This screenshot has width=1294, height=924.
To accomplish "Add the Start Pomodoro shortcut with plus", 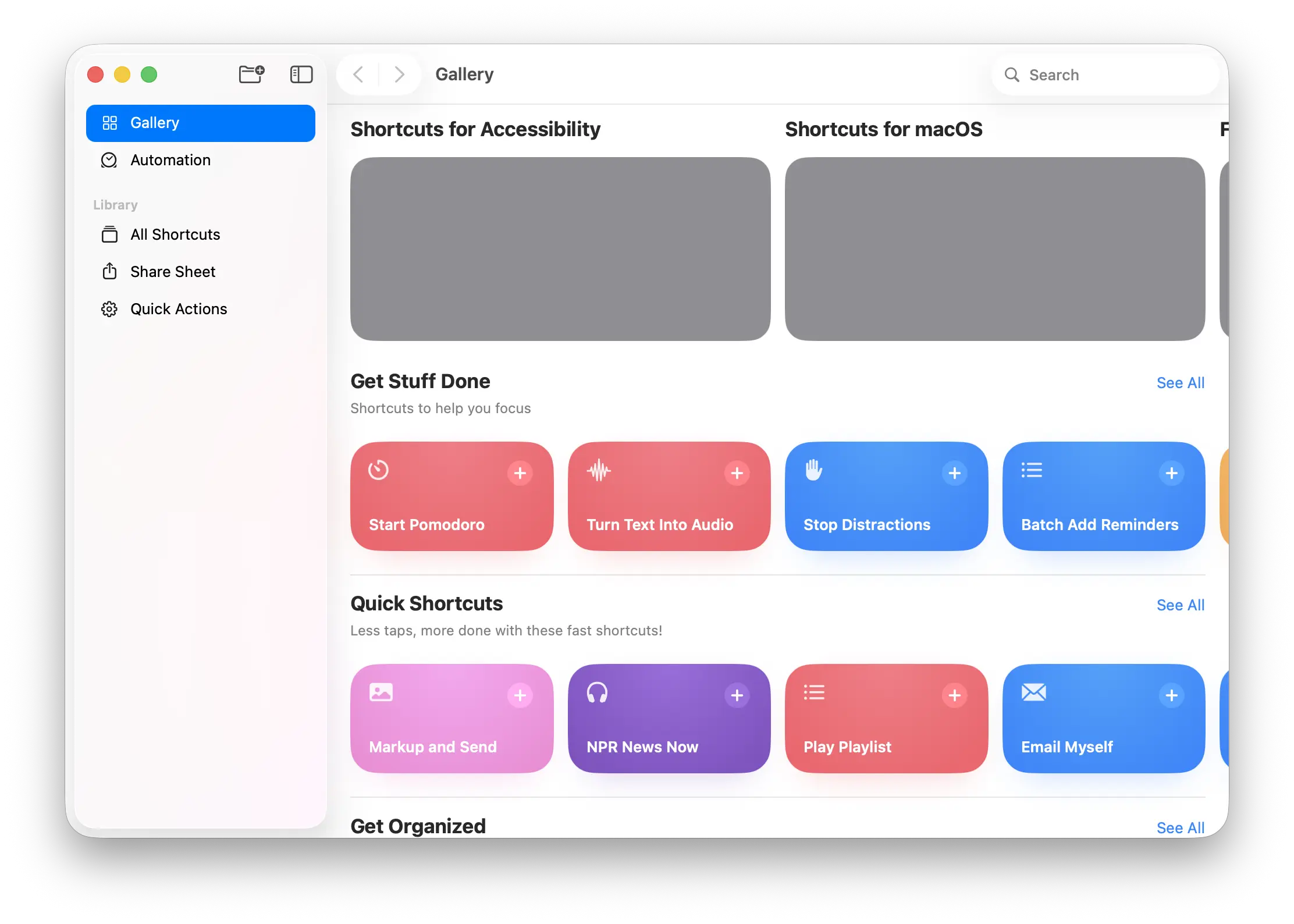I will (x=520, y=473).
